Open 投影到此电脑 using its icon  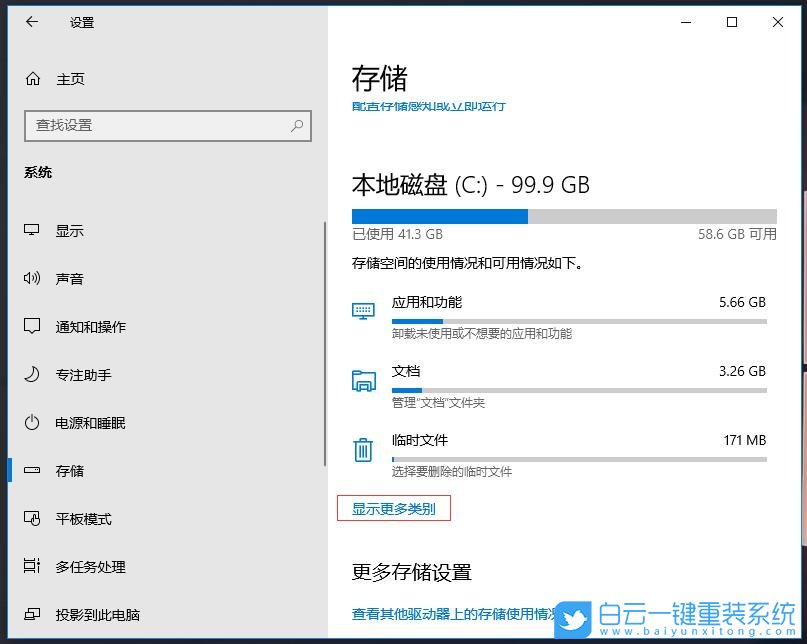30,614
